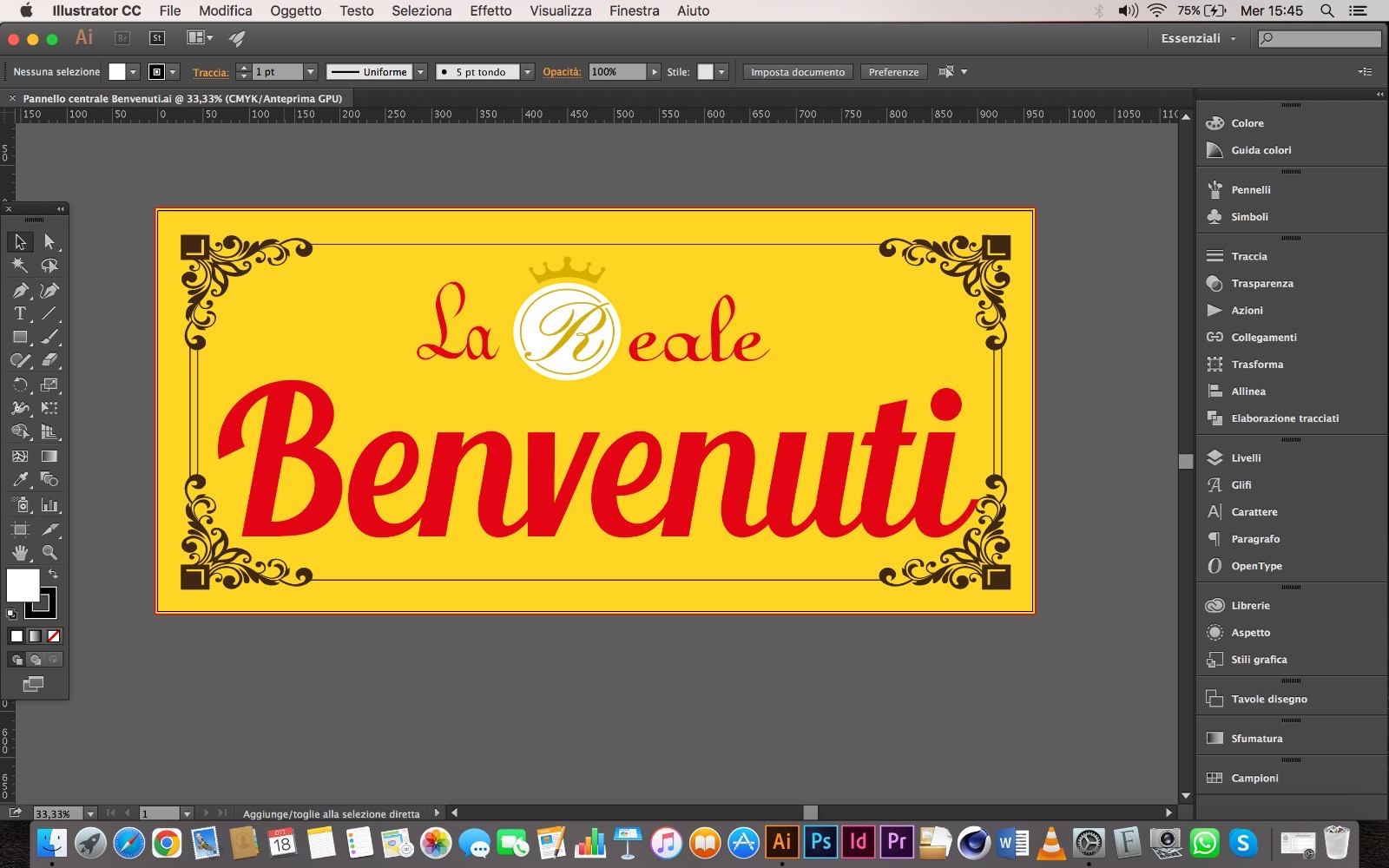The width and height of the screenshot is (1389, 868).
Task: Set paint mode to Gradient
Action: pos(35,636)
